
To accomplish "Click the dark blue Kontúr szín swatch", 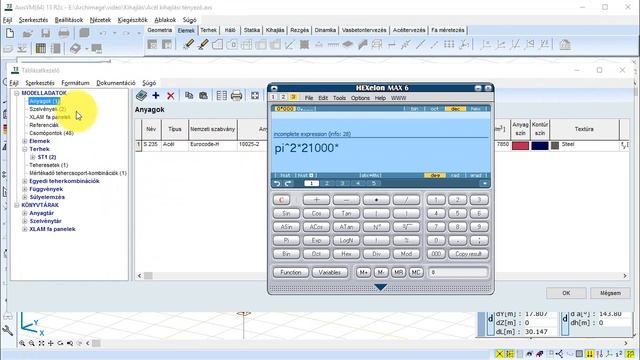I will tap(540, 145).
